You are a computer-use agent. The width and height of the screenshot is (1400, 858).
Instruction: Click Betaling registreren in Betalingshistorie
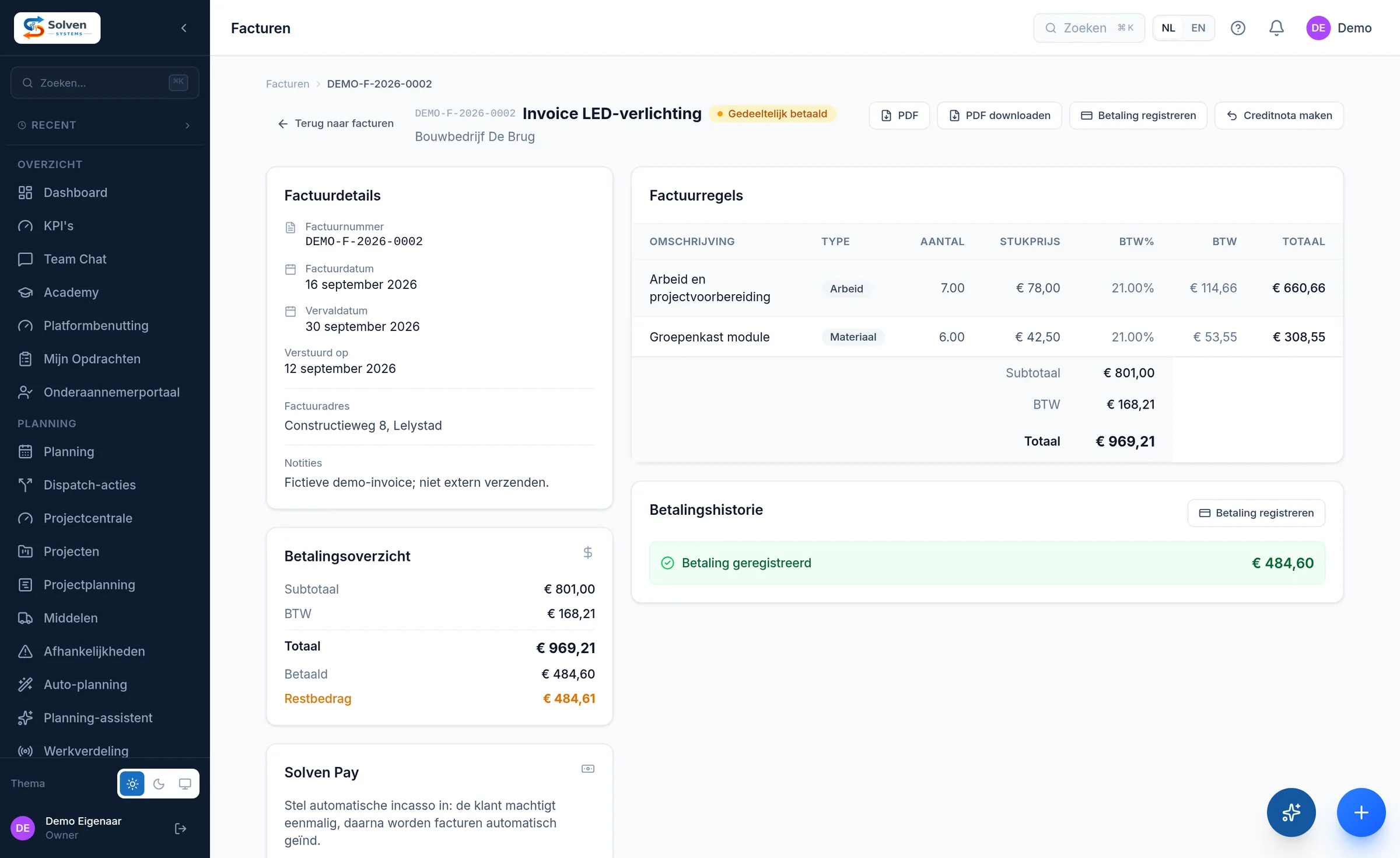(1256, 513)
